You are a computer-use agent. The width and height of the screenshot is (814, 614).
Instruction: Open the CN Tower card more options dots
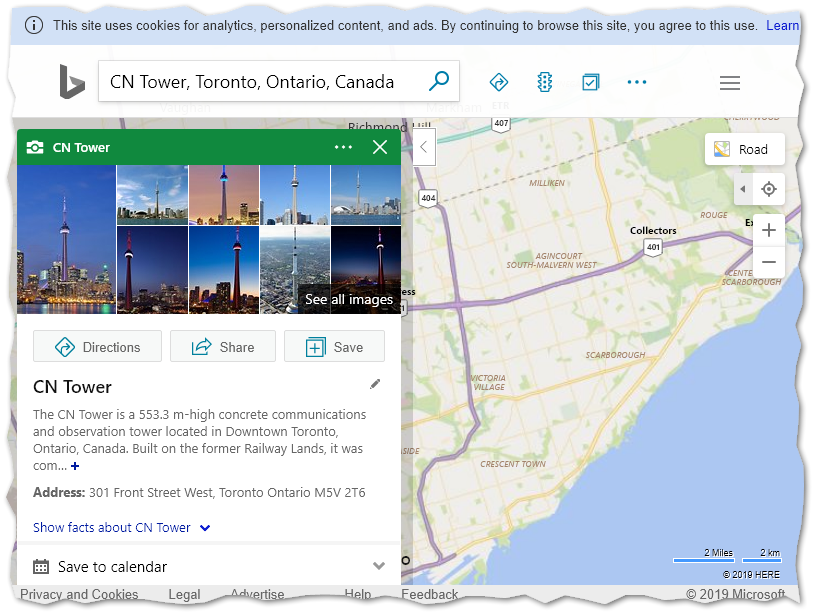pyautogui.click(x=343, y=147)
